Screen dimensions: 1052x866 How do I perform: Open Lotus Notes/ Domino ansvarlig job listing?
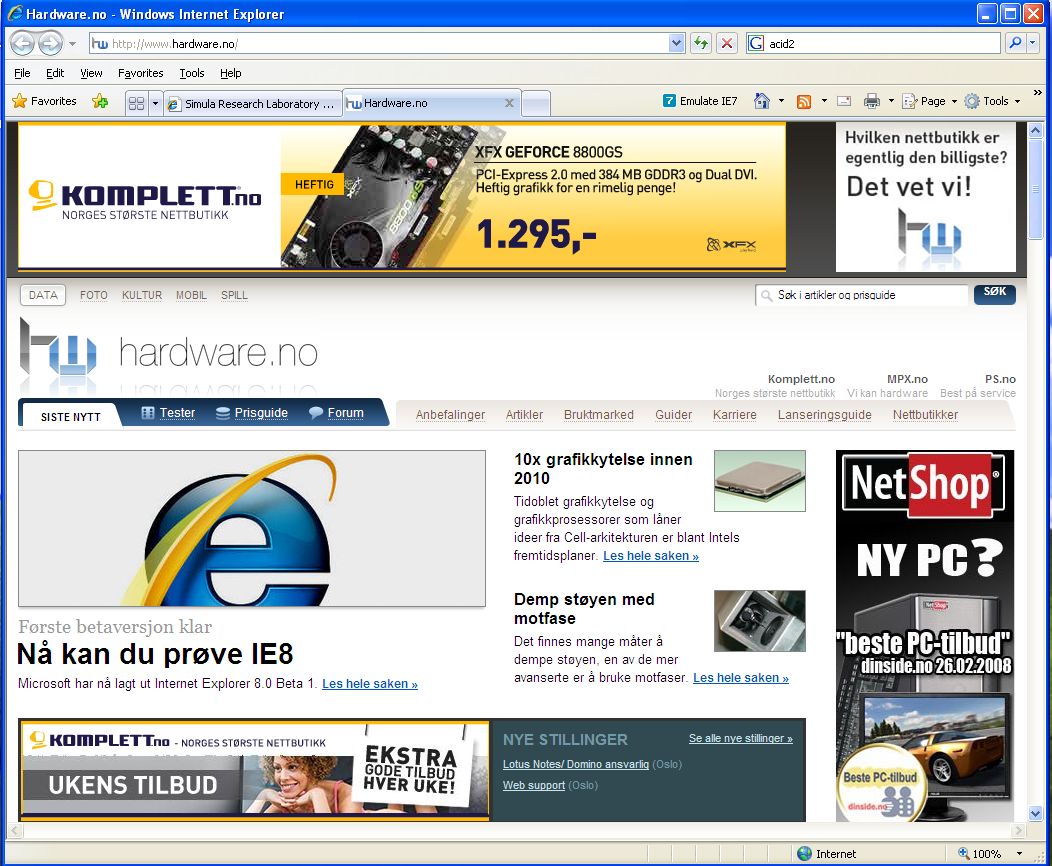click(x=576, y=764)
